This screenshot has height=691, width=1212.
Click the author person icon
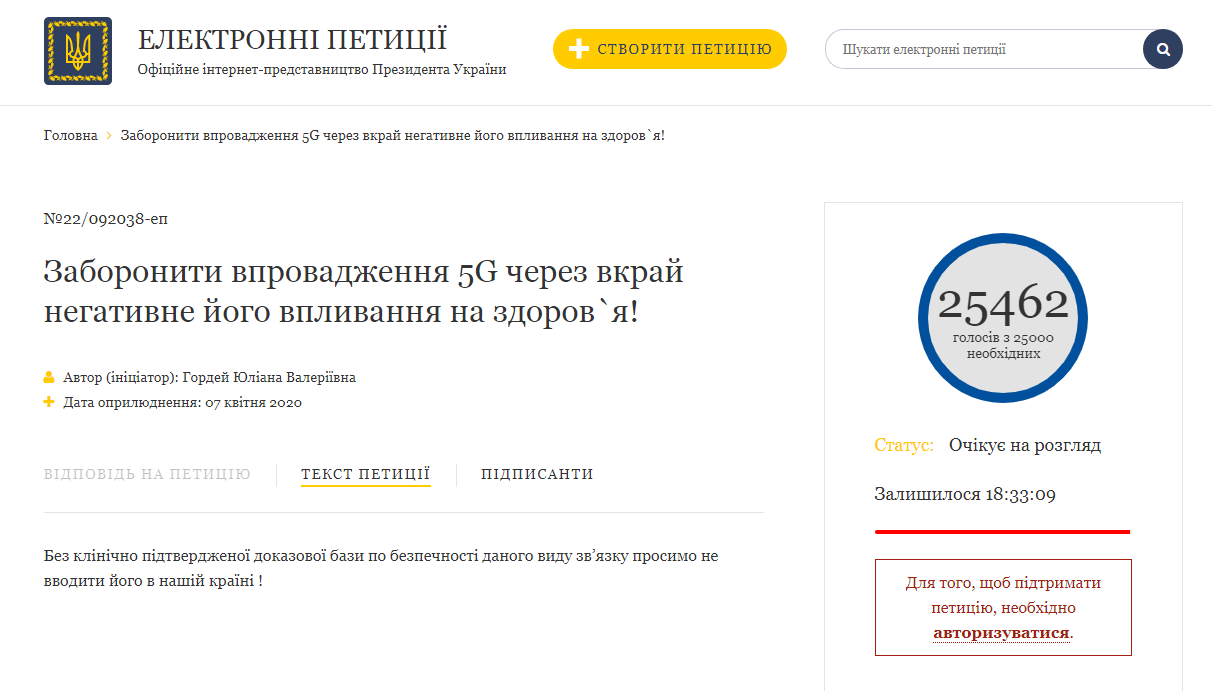point(49,378)
